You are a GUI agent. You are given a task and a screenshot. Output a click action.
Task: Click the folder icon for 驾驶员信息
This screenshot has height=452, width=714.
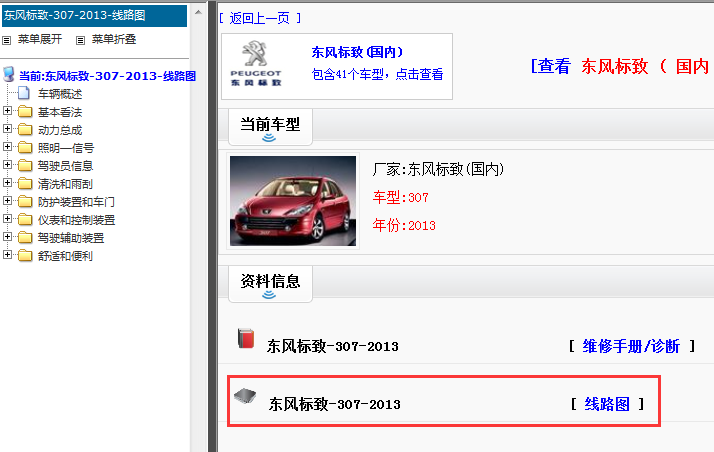pyautogui.click(x=25, y=166)
